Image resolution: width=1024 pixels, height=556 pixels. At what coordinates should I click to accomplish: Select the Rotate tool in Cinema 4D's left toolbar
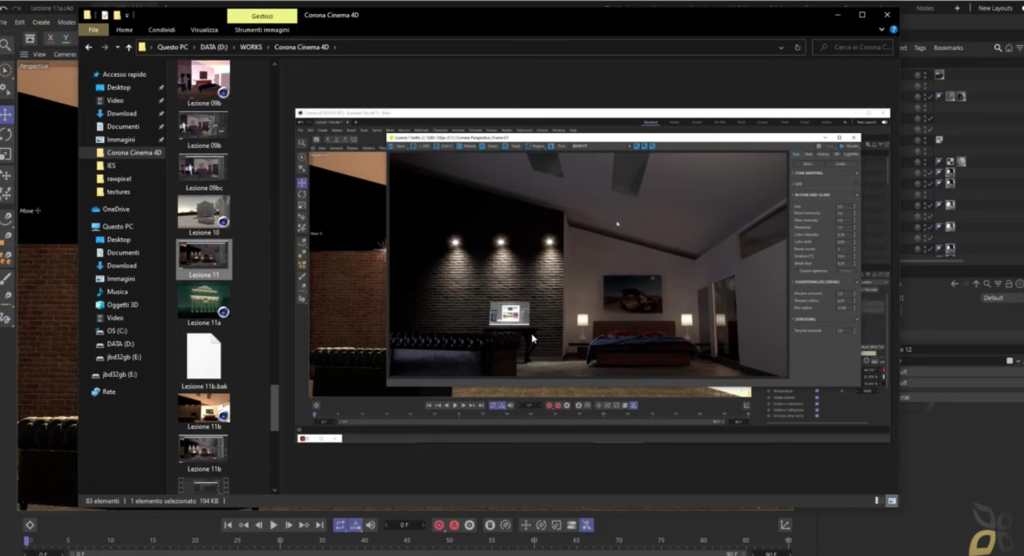click(x=7, y=135)
